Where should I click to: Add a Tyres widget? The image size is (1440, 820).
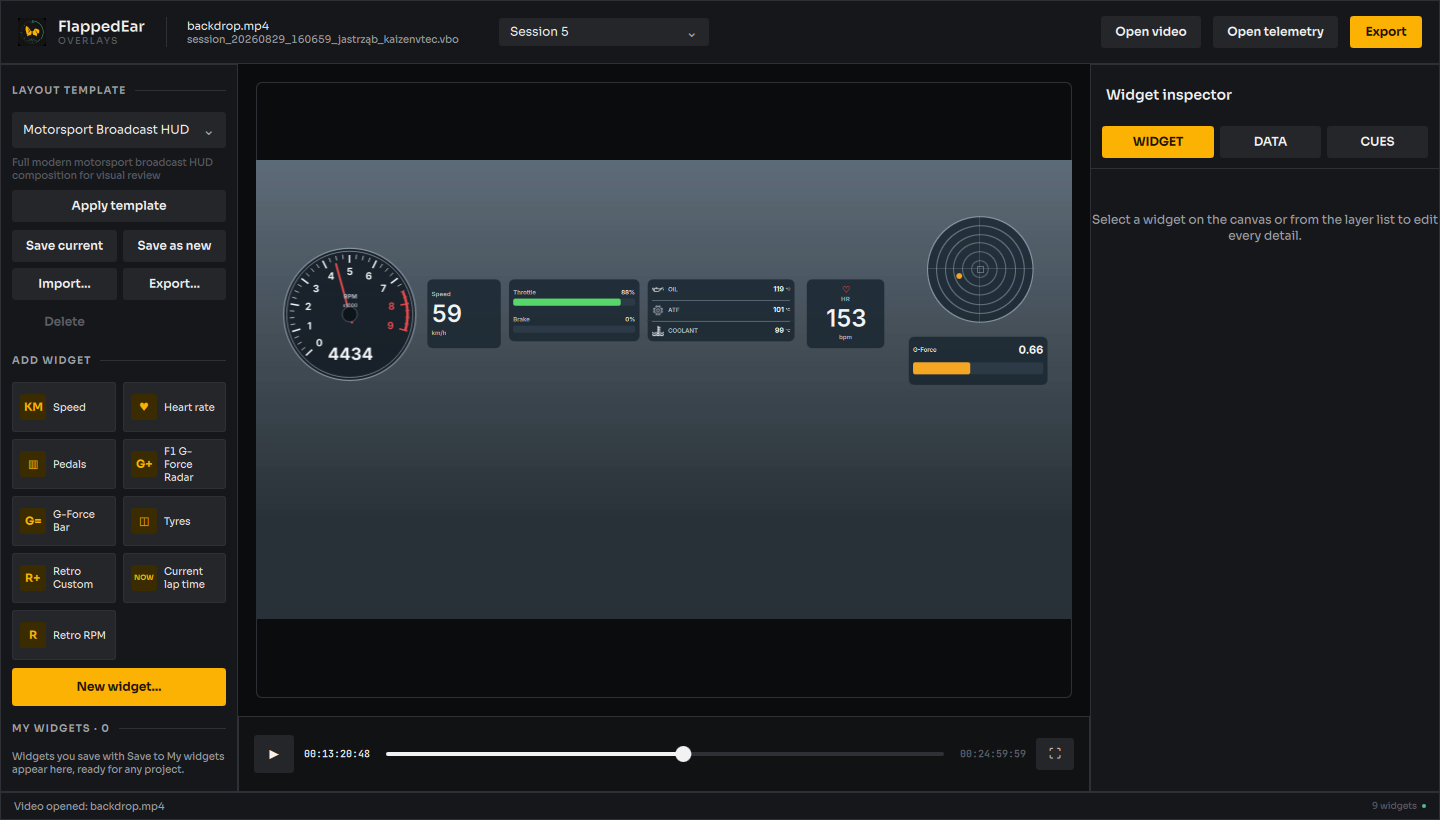click(x=174, y=521)
